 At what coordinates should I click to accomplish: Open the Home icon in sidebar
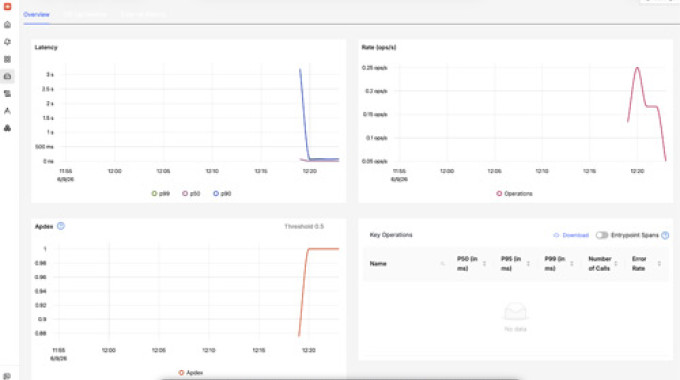[x=7, y=25]
